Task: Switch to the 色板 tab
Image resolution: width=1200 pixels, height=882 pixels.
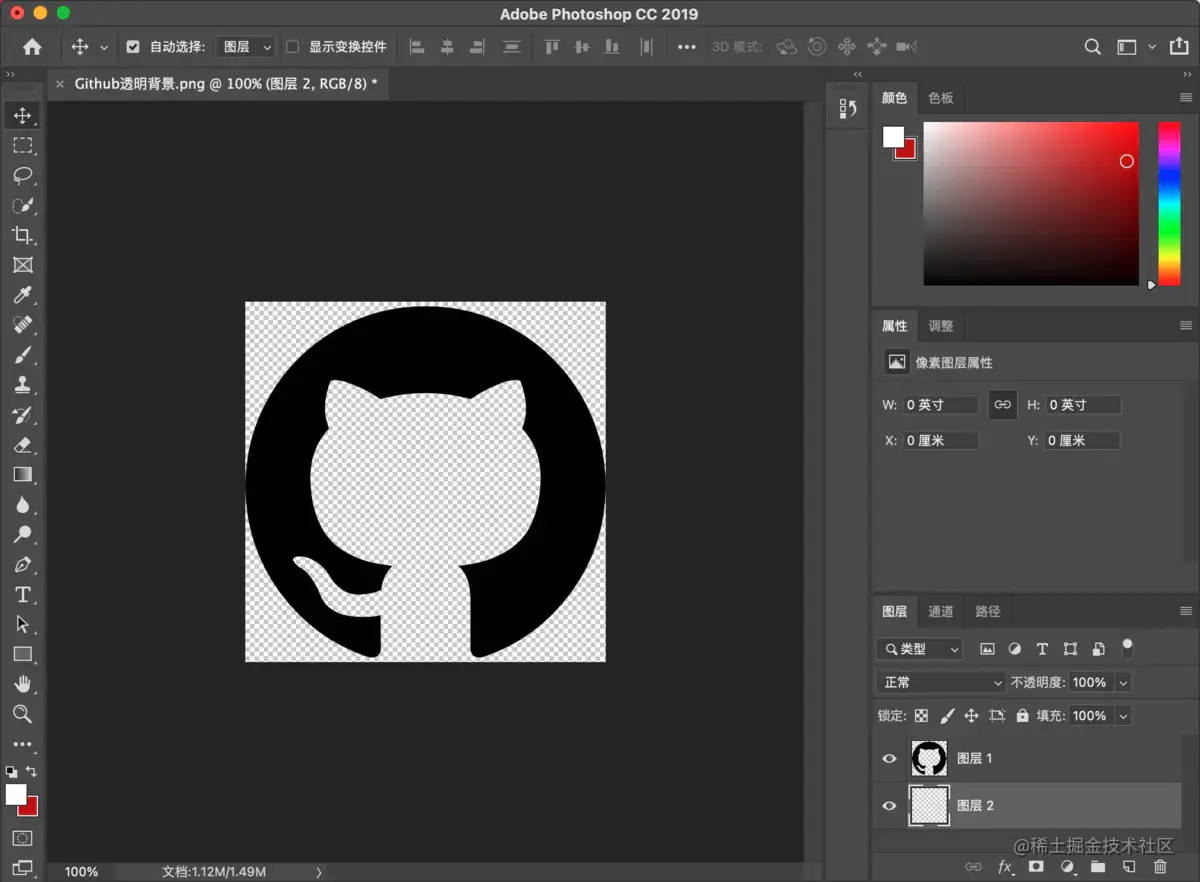Action: (940, 98)
